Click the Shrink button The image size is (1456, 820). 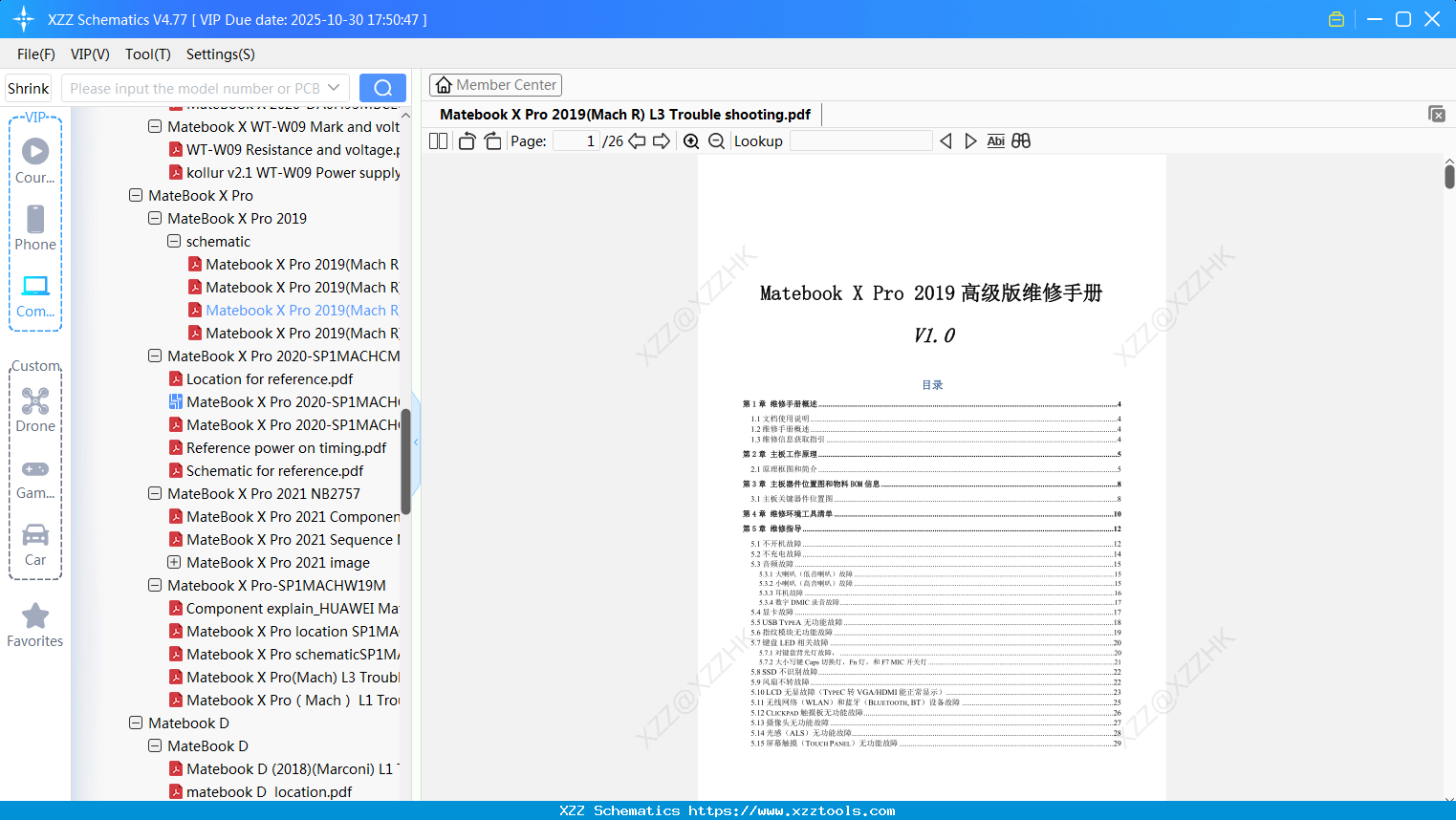29,88
